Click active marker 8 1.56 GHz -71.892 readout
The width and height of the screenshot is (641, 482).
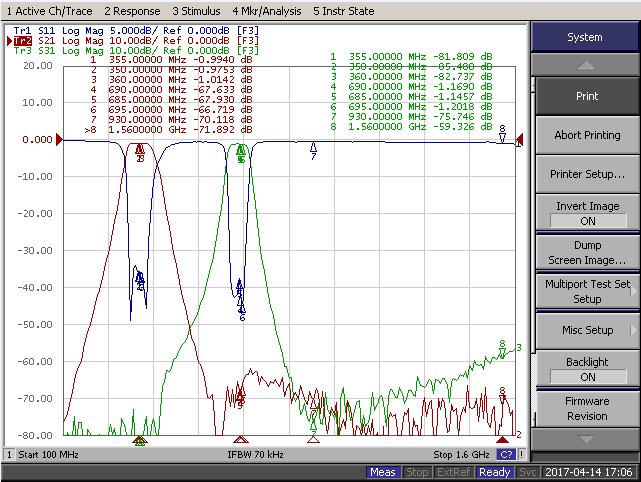[x=168, y=130]
